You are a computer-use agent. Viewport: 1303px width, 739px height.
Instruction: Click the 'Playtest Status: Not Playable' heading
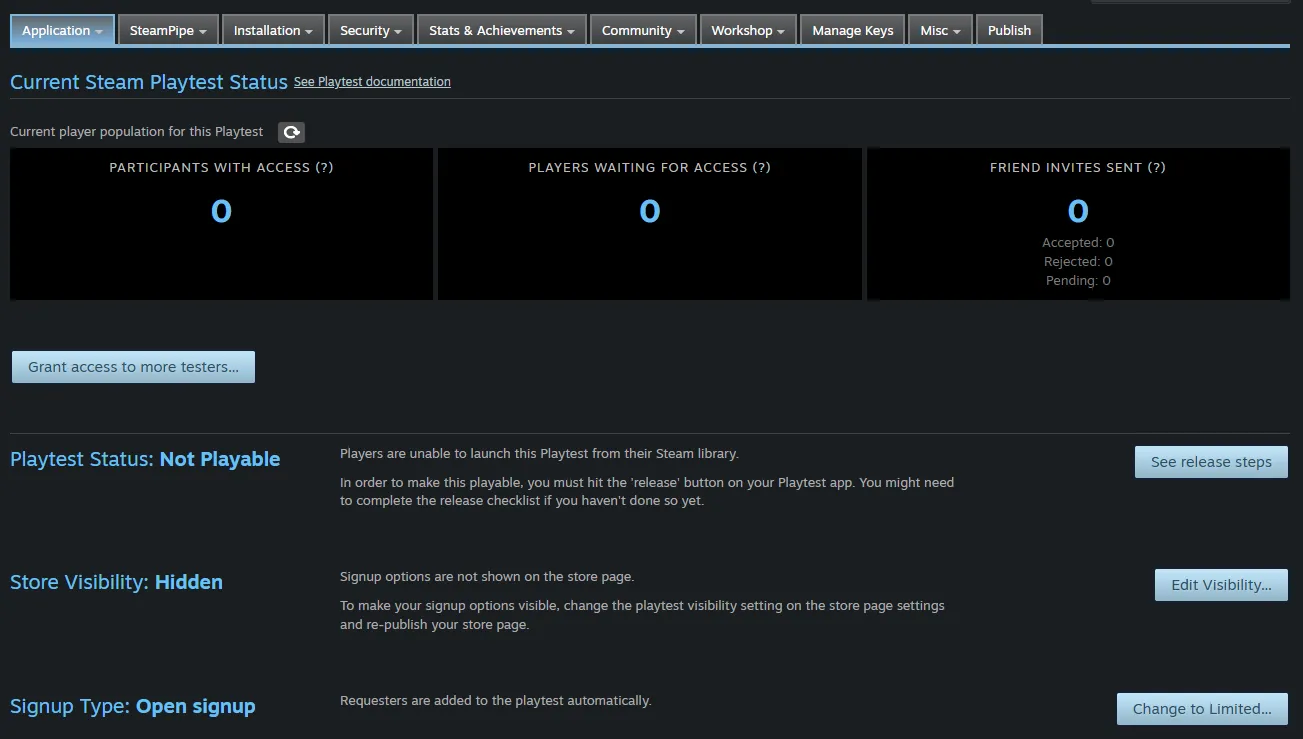click(145, 460)
